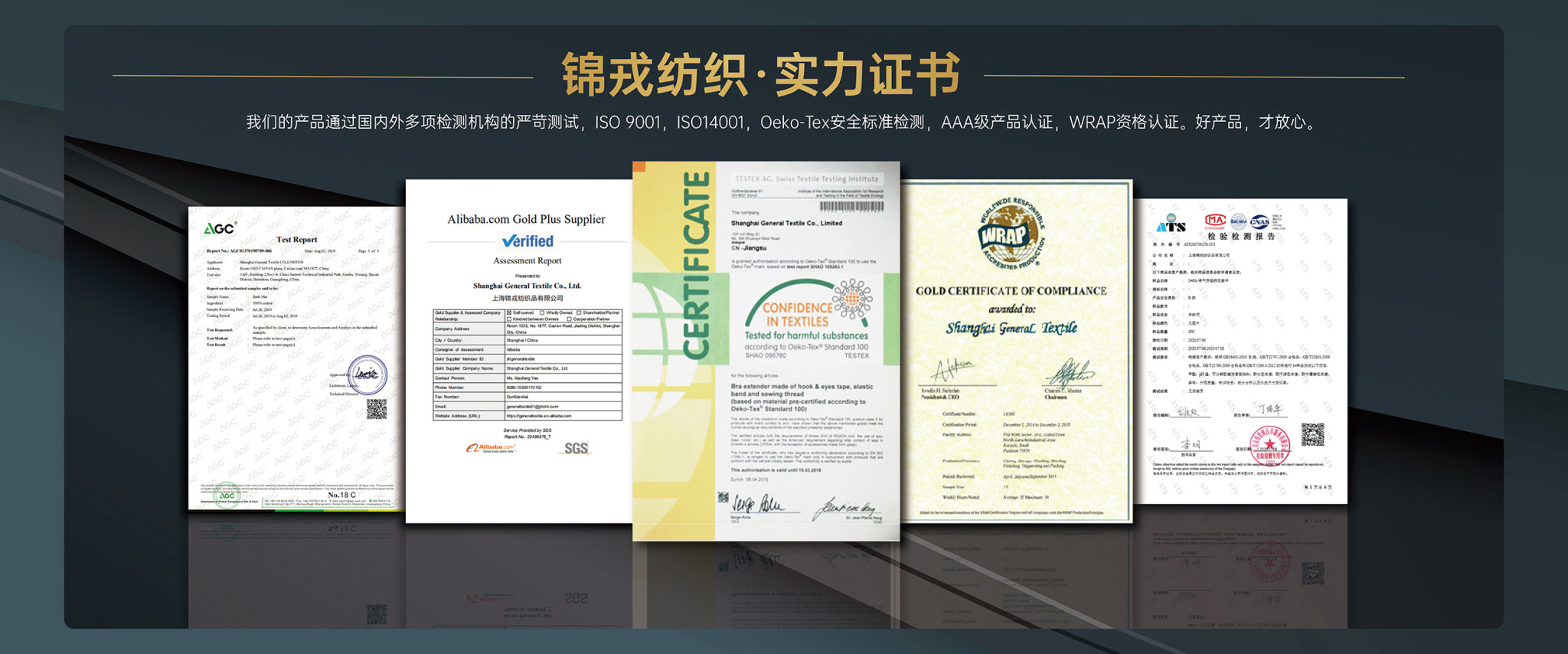Click the email address in assessment table
1568x654 pixels.
[x=532, y=407]
